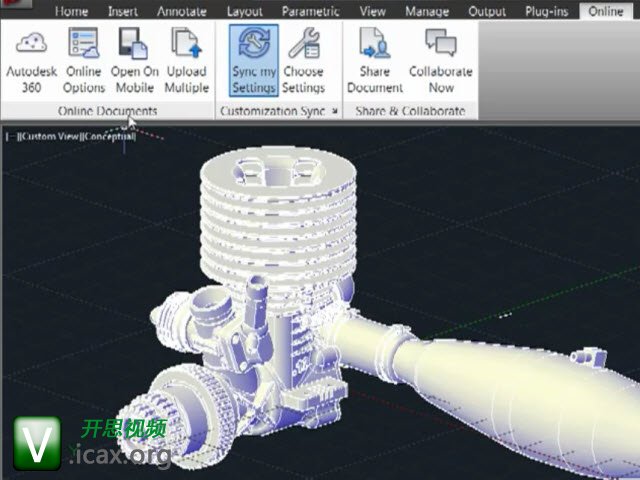Click the engine cylinder head model

coord(278,216)
